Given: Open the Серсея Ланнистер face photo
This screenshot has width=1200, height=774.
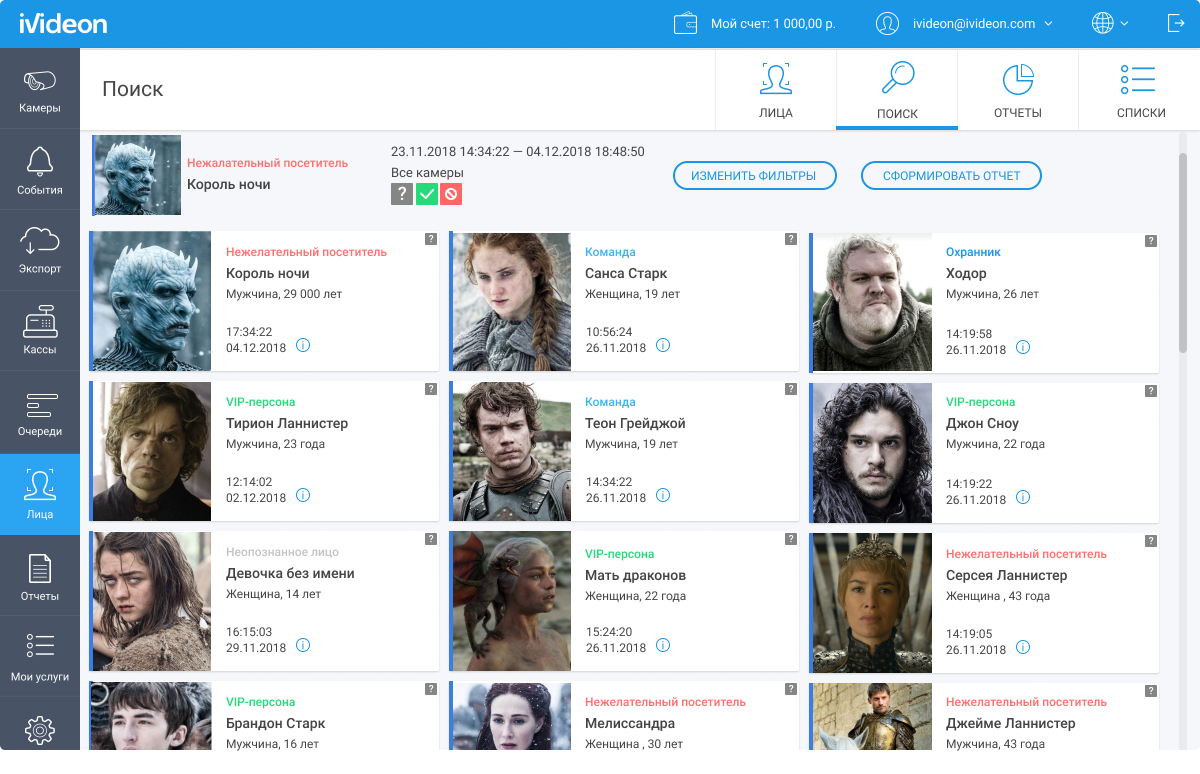Looking at the screenshot, I should tap(872, 601).
